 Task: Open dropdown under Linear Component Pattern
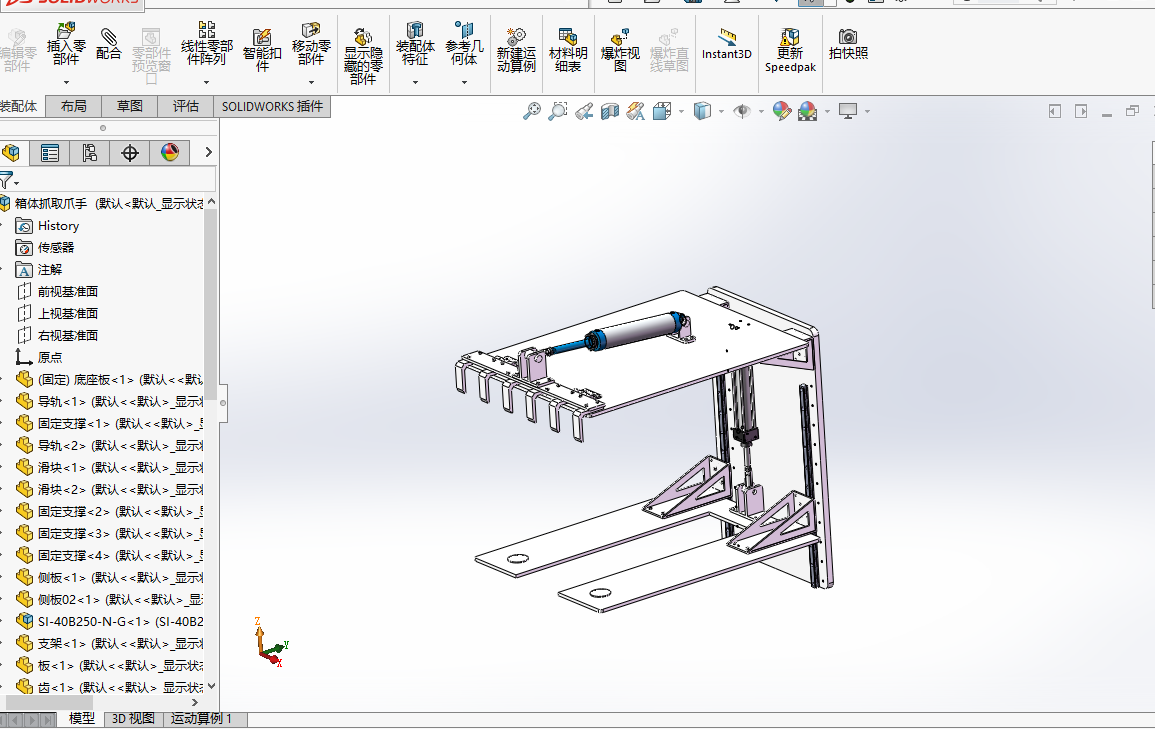pos(206,82)
